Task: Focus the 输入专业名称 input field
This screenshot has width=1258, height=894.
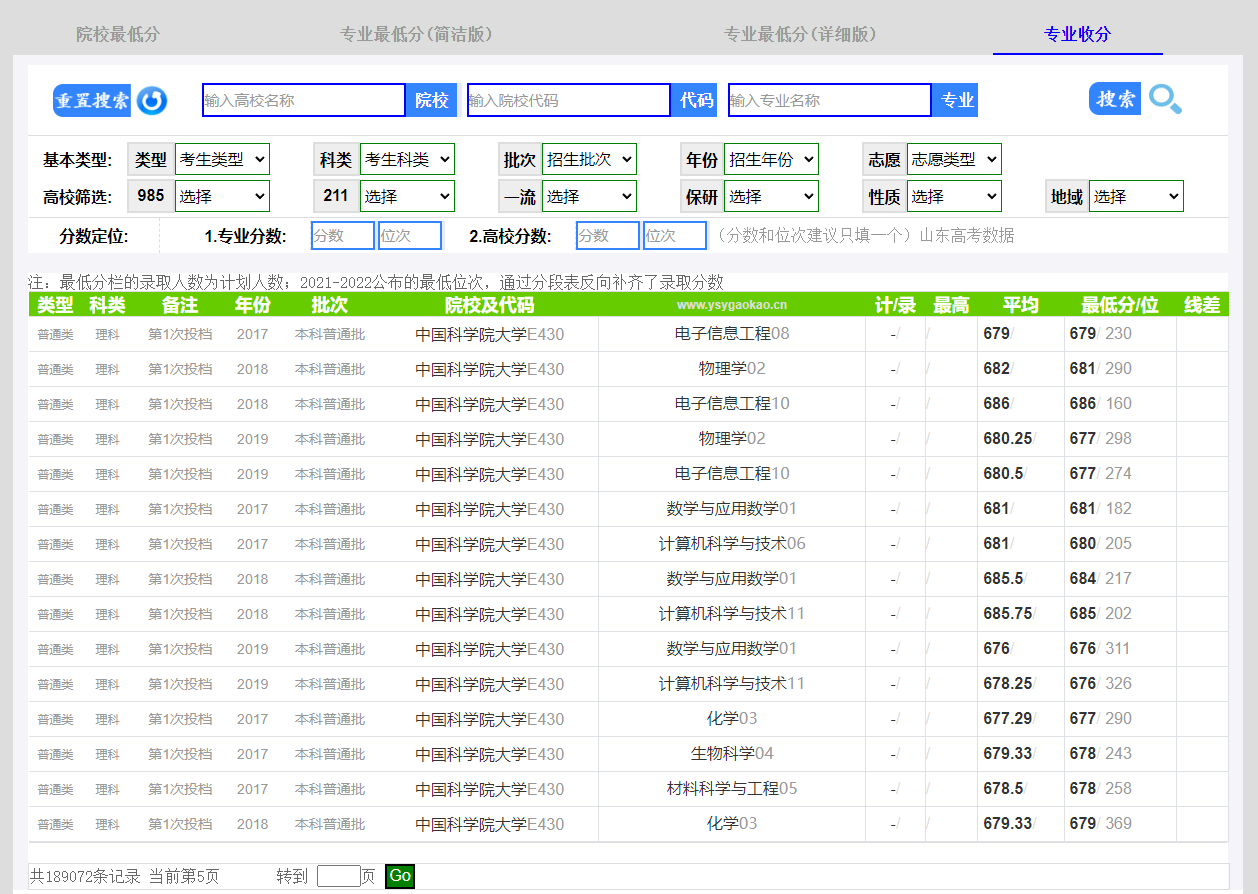Action: (x=830, y=100)
